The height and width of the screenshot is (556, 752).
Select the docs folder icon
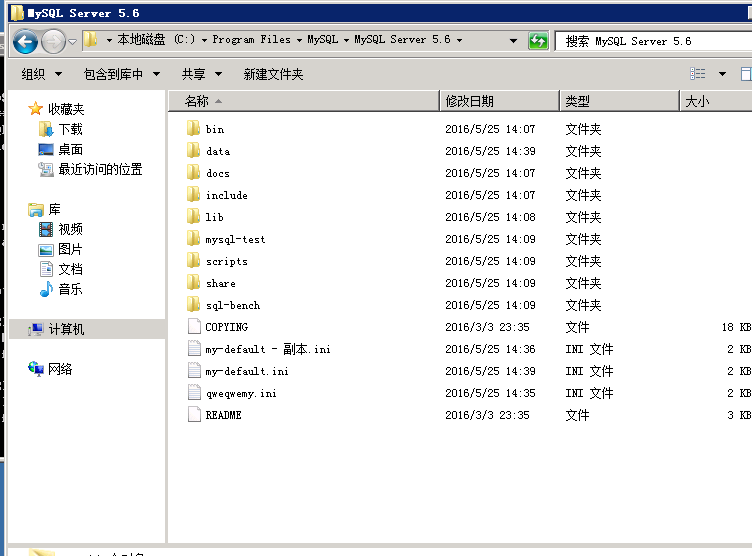click(x=193, y=173)
